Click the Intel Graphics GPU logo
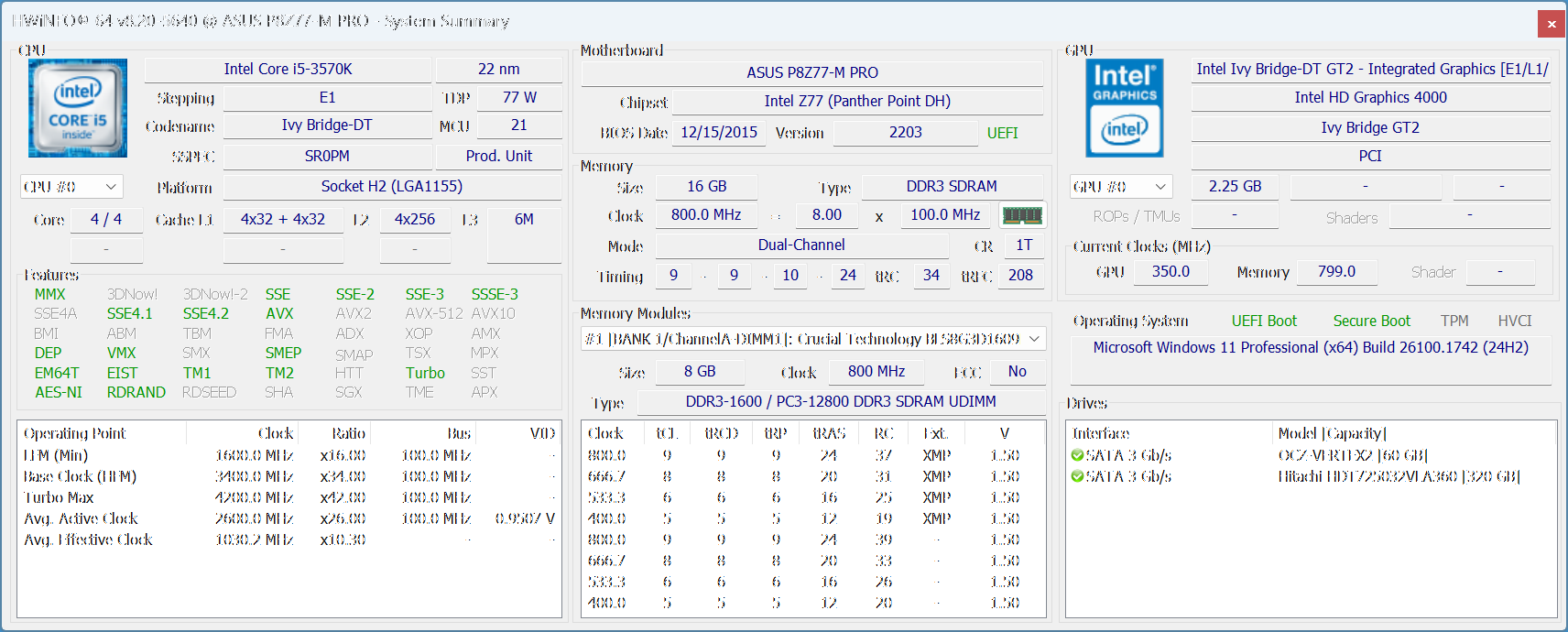1568x632 pixels. point(1125,108)
